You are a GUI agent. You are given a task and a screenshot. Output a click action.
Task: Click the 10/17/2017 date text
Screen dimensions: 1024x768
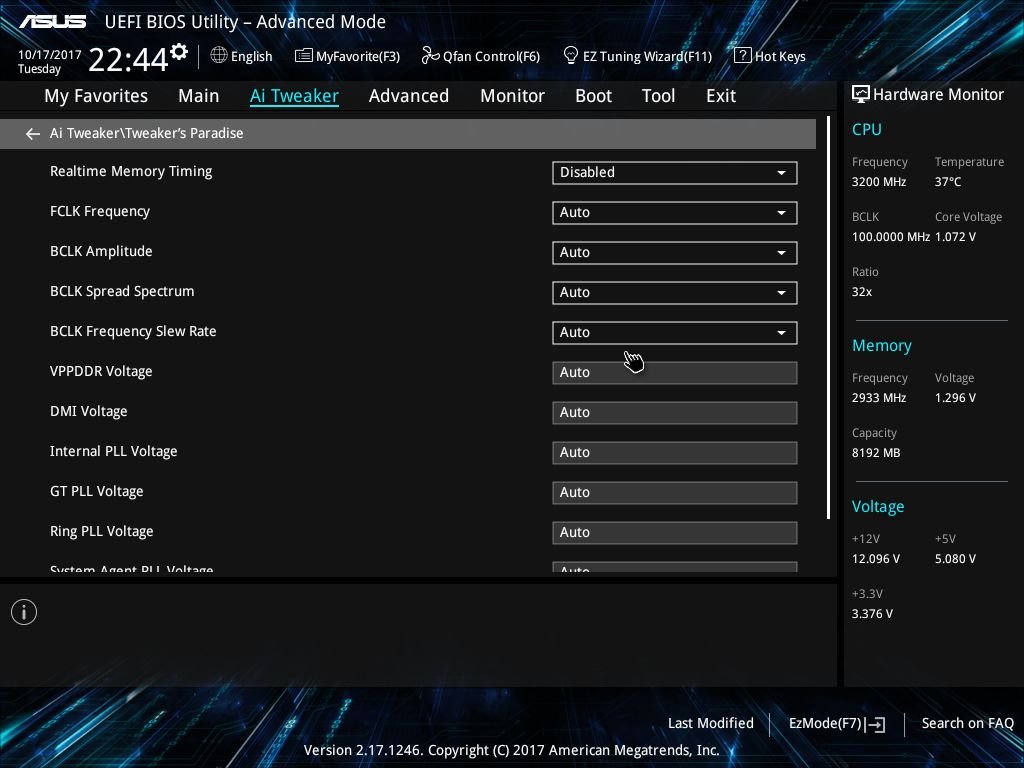(x=50, y=55)
